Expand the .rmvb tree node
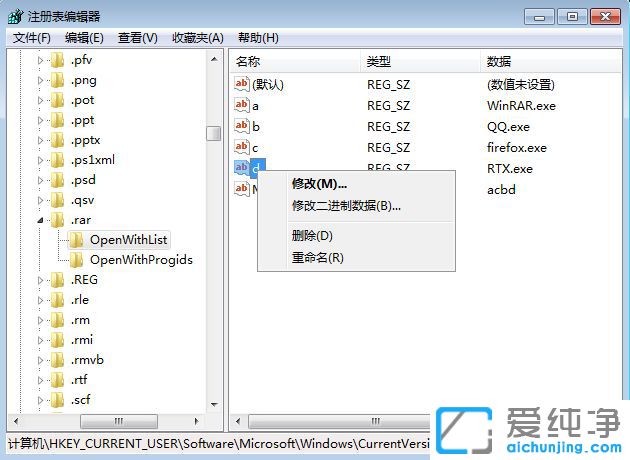This screenshot has width=630, height=460. click(40, 360)
